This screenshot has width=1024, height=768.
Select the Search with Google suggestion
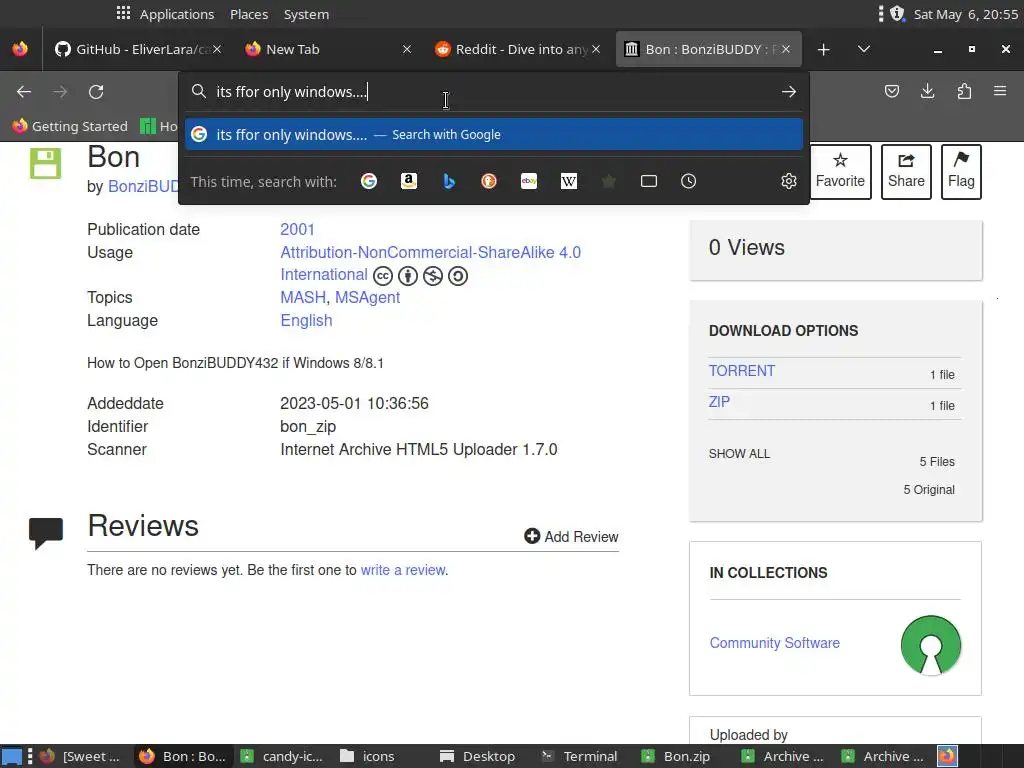click(x=494, y=135)
